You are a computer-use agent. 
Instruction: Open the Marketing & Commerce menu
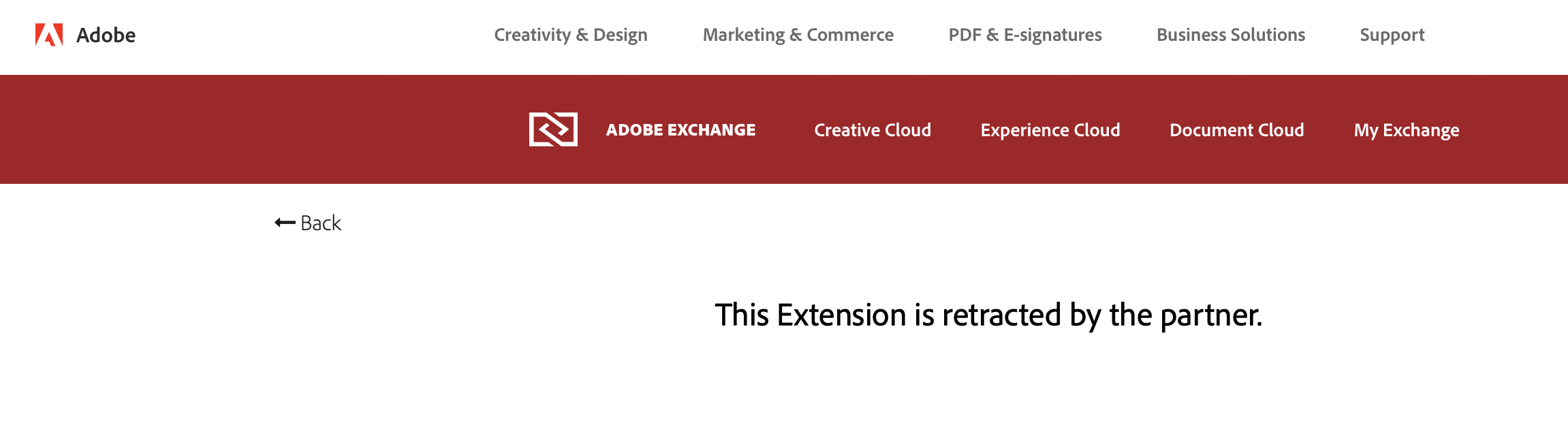[x=798, y=35]
